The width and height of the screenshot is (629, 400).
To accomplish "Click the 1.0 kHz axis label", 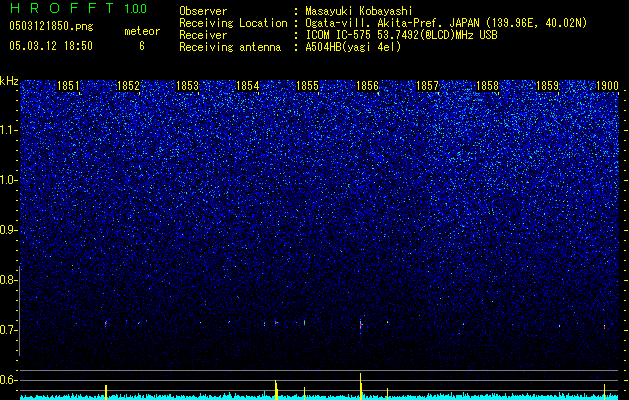I will click(x=8, y=180).
